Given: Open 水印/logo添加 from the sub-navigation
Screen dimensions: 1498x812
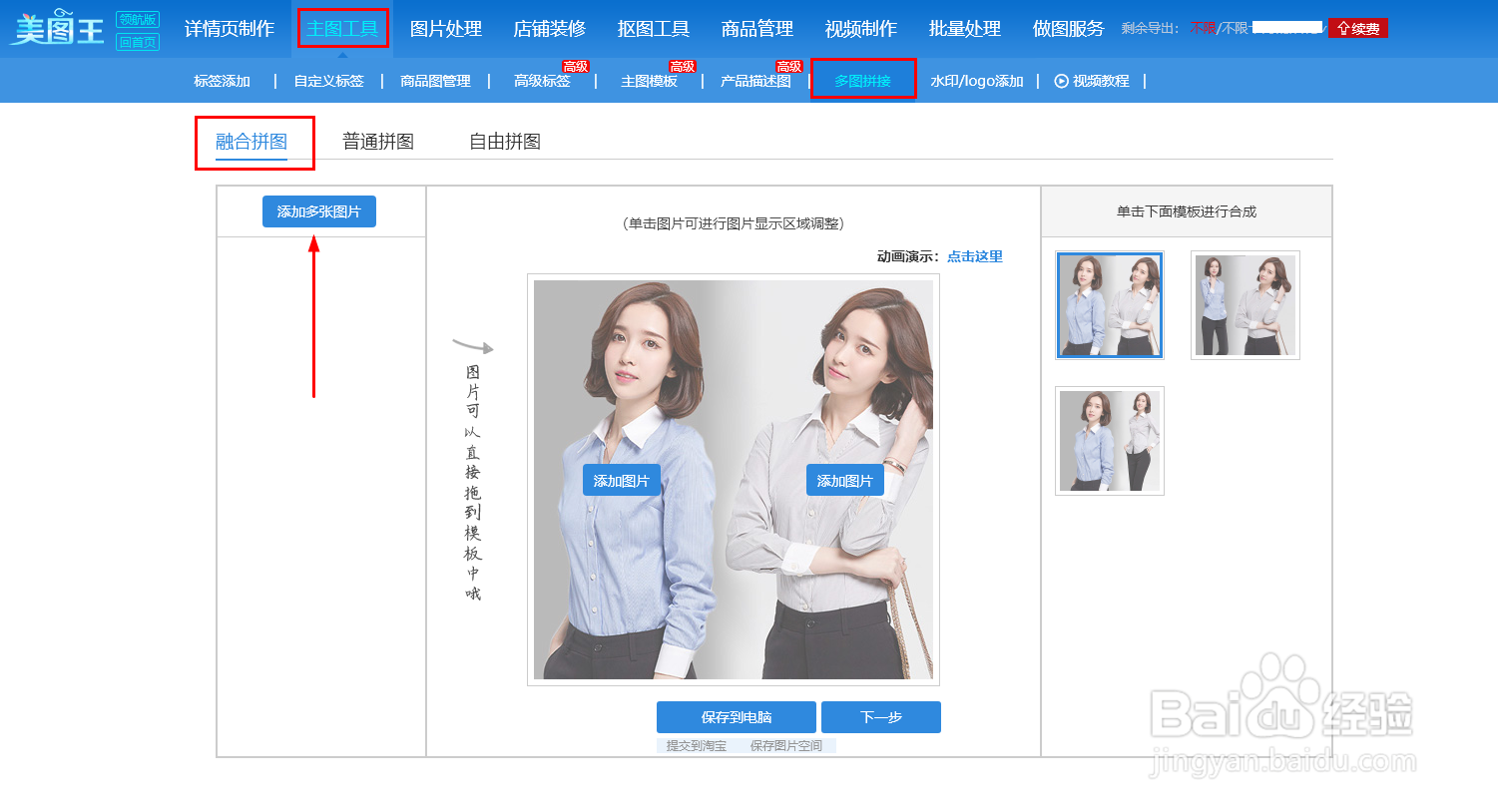Looking at the screenshot, I should pyautogui.click(x=976, y=81).
